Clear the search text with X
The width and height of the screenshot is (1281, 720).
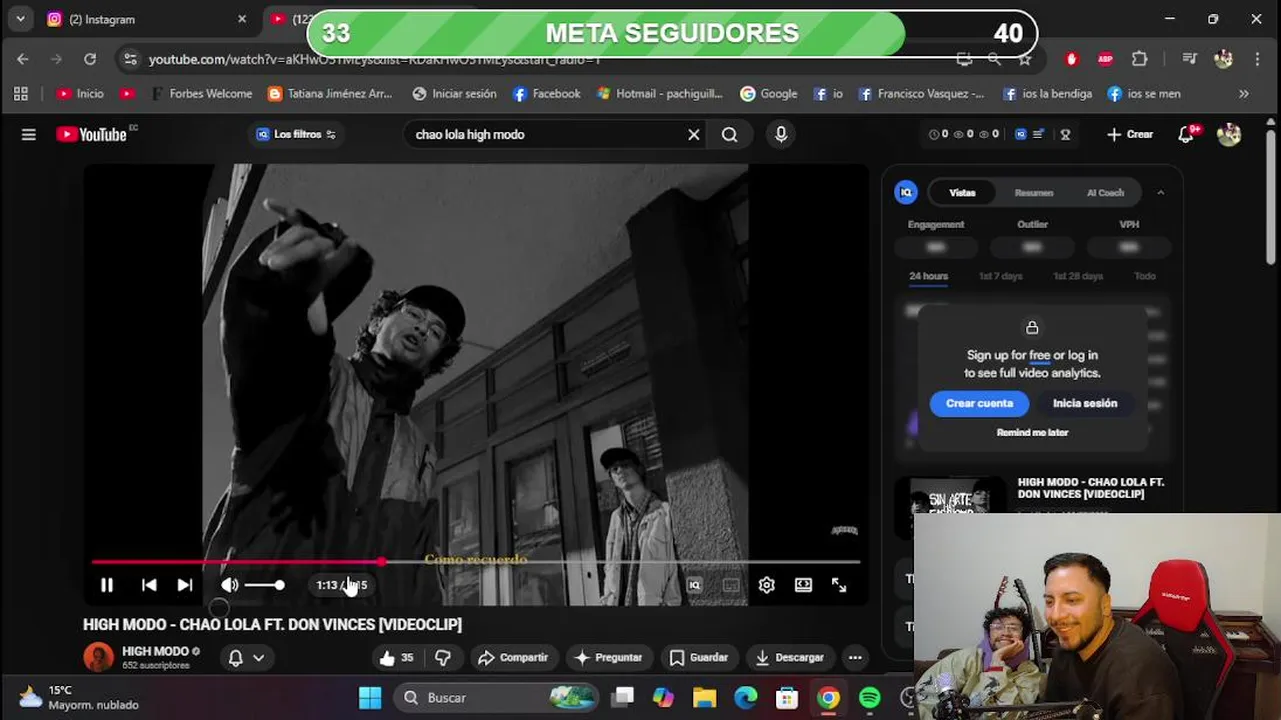(693, 134)
